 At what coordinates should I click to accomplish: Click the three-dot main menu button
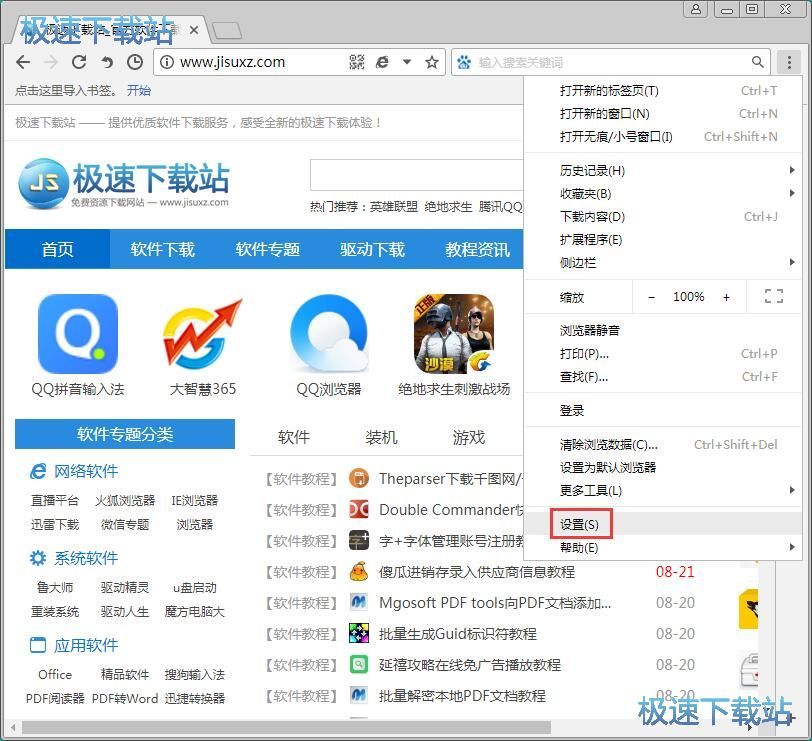[x=789, y=62]
